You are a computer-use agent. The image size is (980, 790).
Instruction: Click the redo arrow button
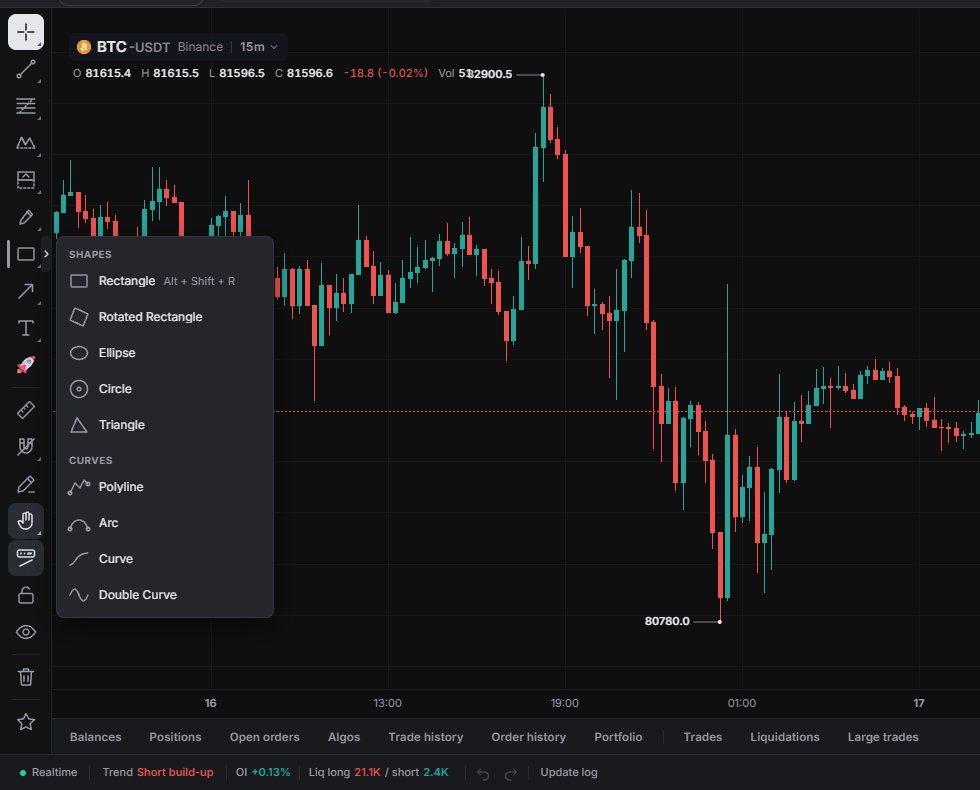click(511, 774)
